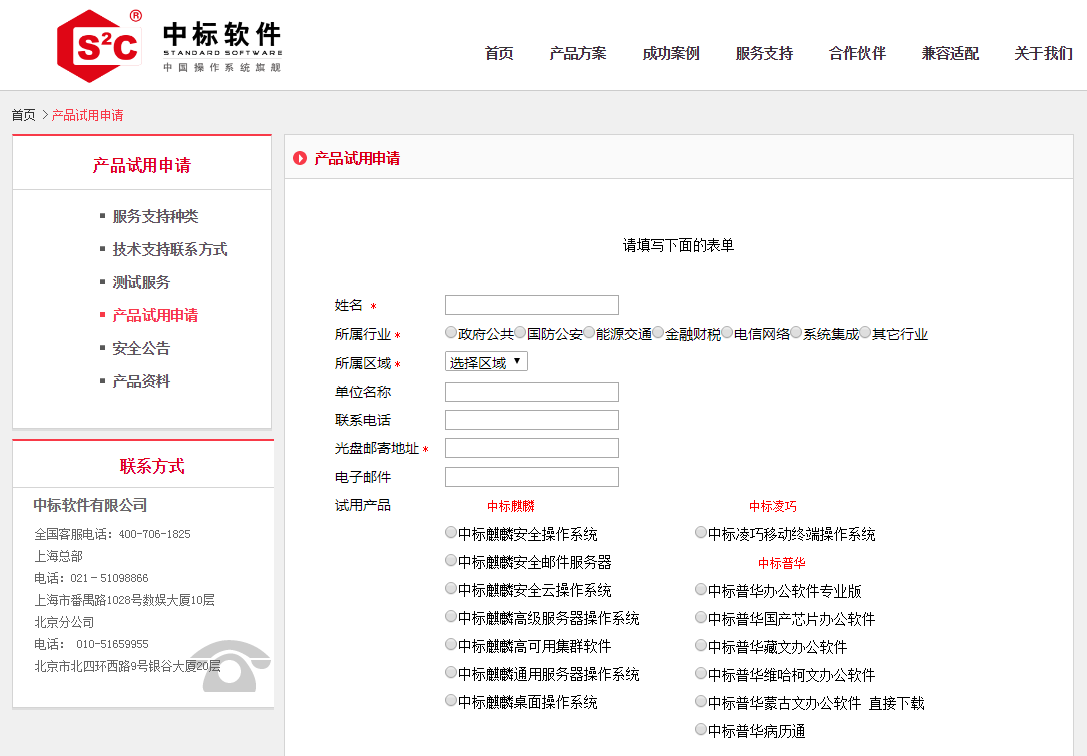Open 测试服务 in the sidebar

click(141, 282)
